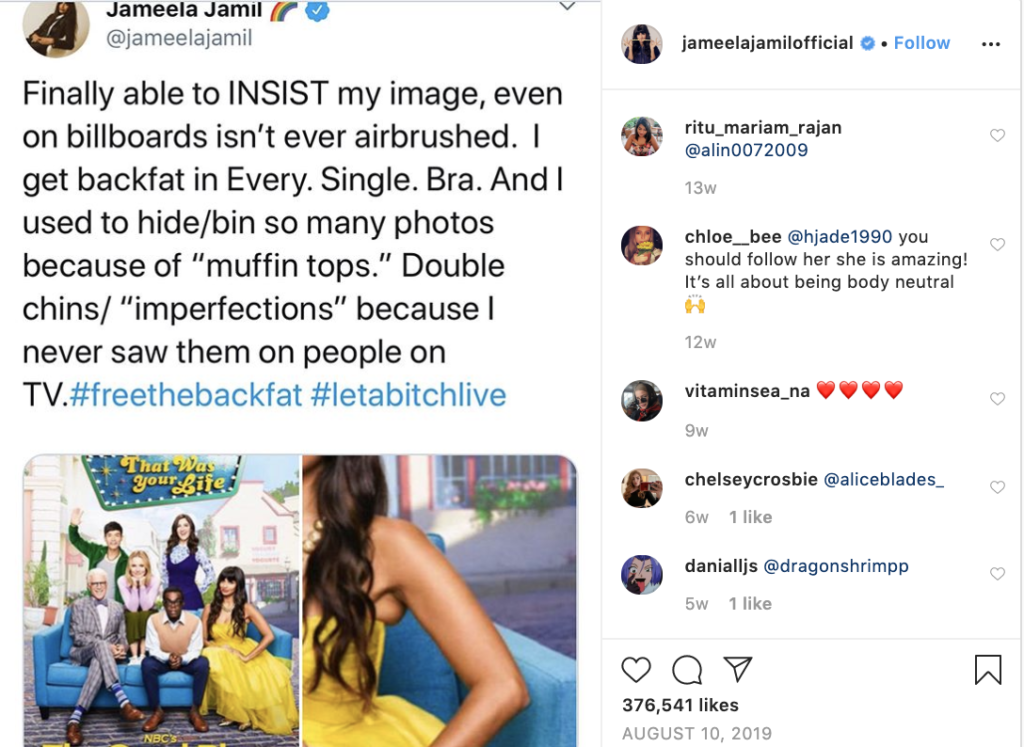Open the @hjade1990 mention
This screenshot has width=1024, height=747.
click(x=840, y=236)
